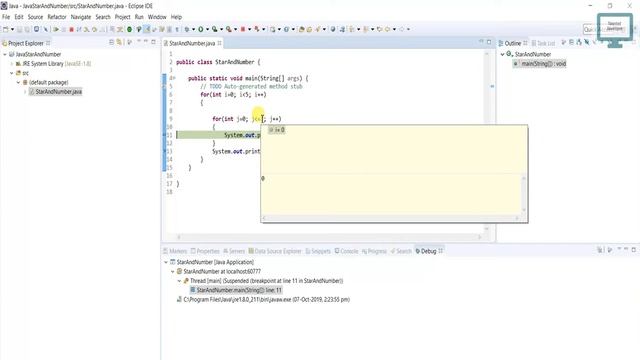Open the Run menu

[139, 17]
